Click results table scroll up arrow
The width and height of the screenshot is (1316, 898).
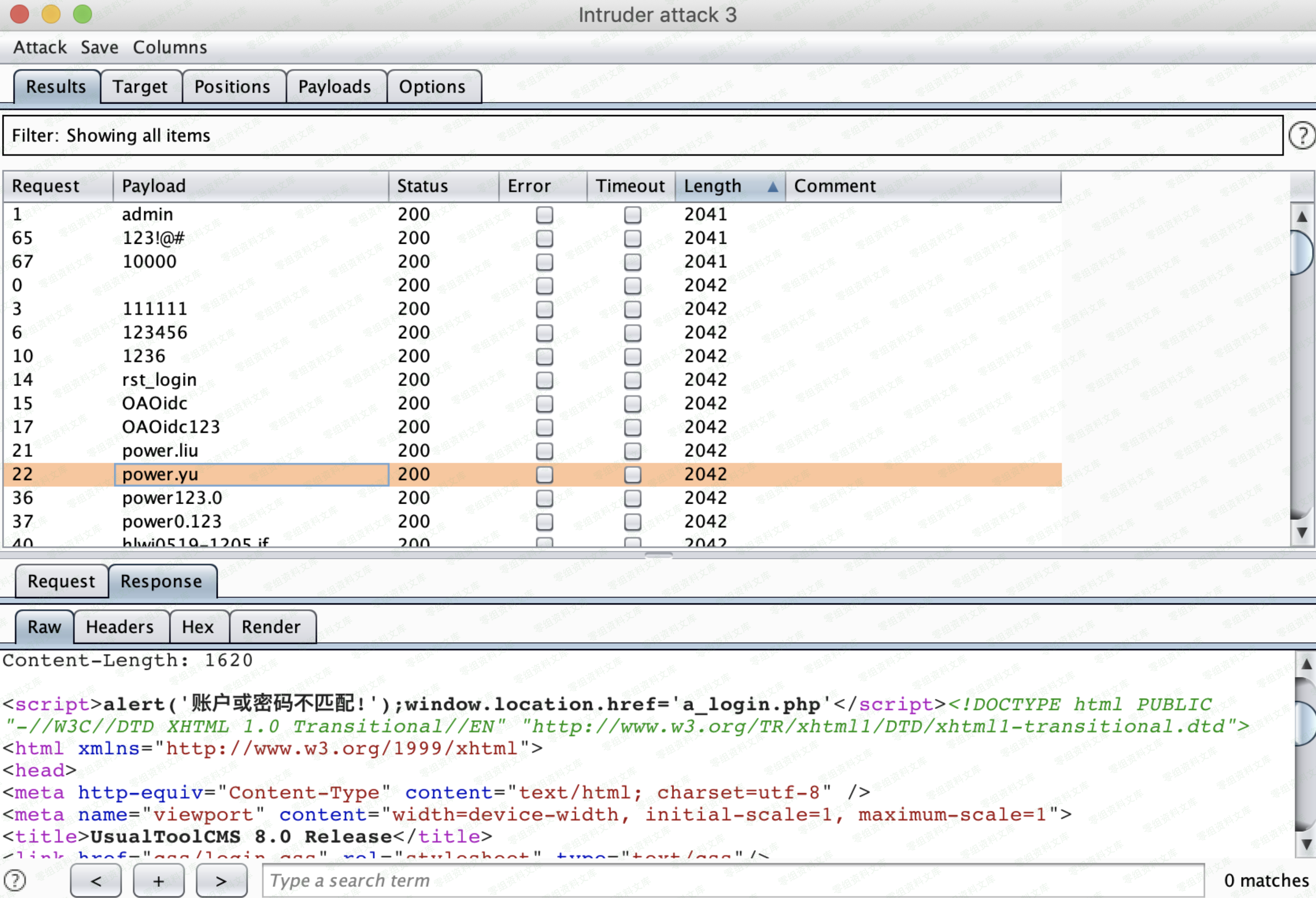click(x=1301, y=216)
